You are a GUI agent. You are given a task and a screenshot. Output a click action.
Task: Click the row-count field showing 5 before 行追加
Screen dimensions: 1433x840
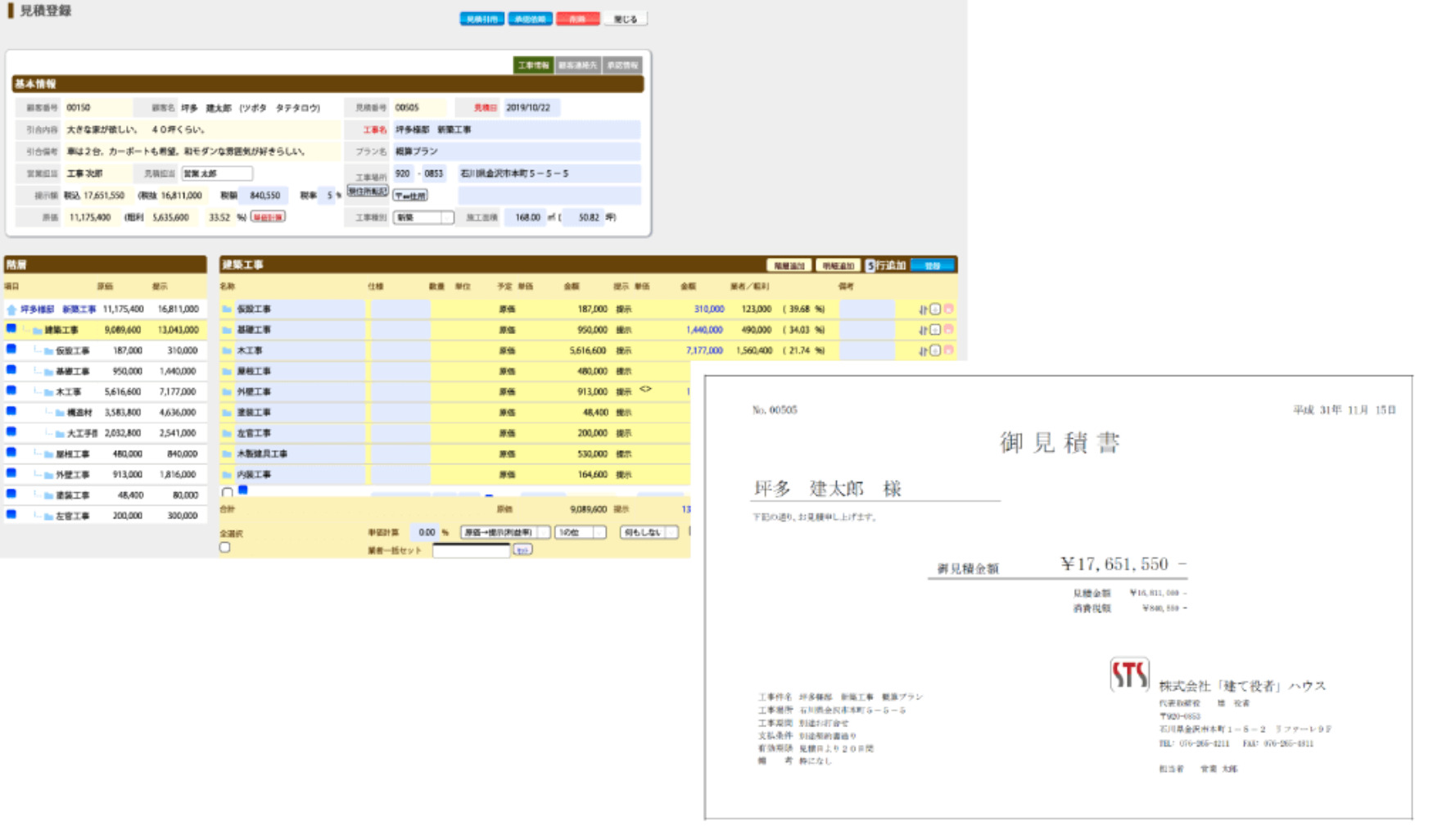click(x=870, y=265)
